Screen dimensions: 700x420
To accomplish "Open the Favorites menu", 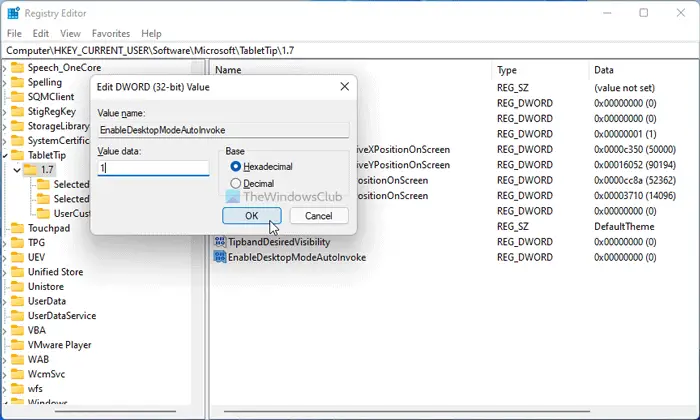I will pos(111,33).
